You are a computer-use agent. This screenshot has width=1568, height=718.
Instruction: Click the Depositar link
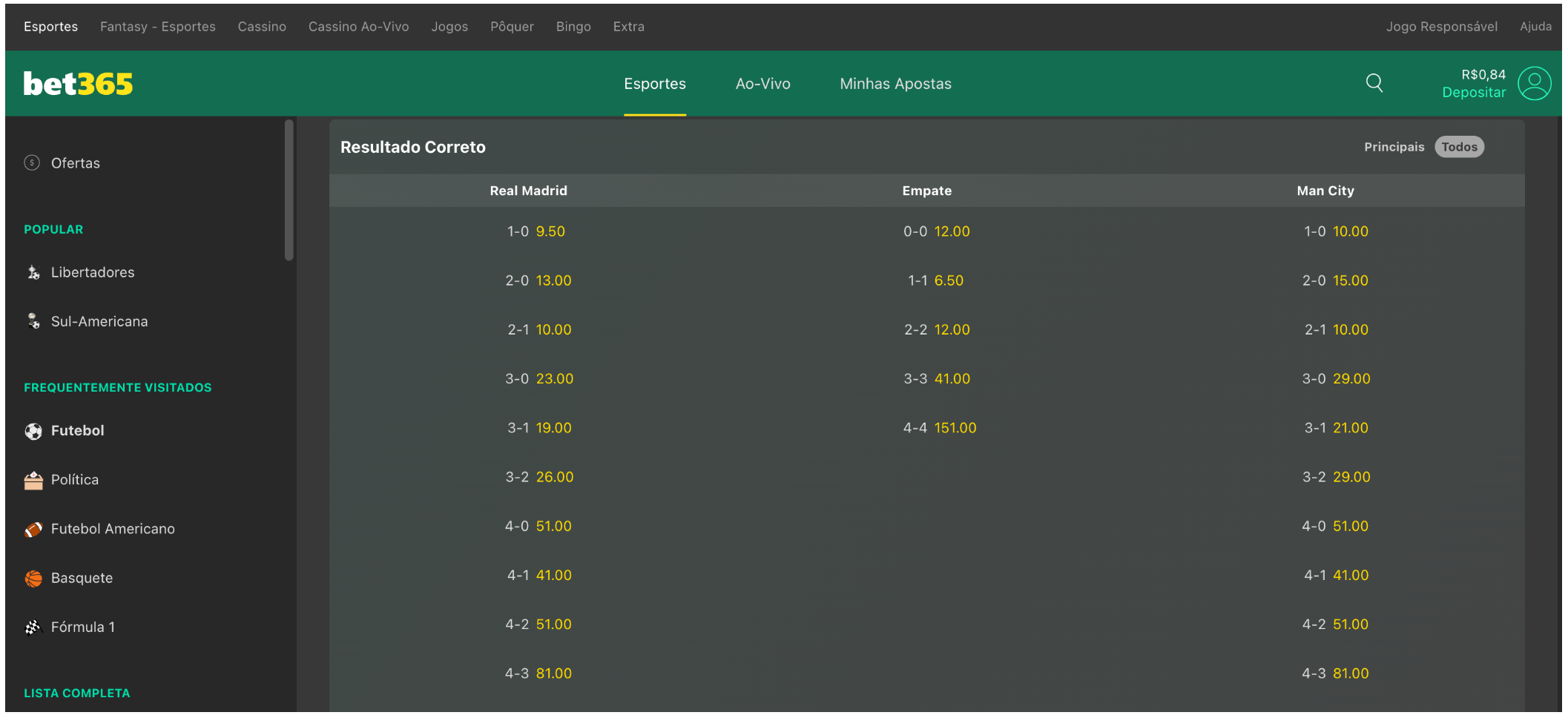[x=1473, y=93]
